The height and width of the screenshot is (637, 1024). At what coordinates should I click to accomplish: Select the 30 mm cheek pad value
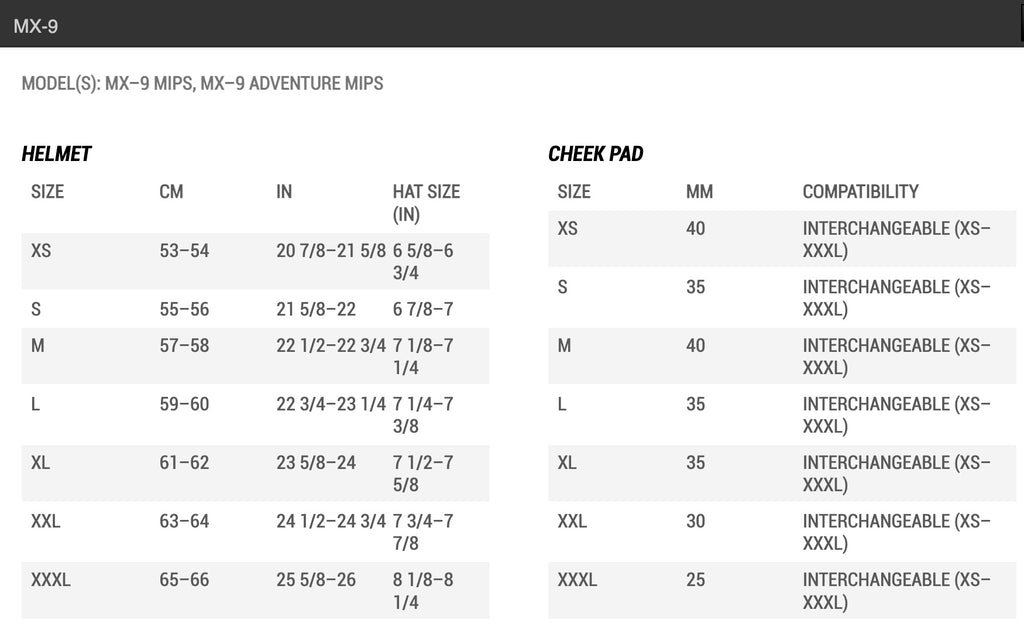pos(695,521)
